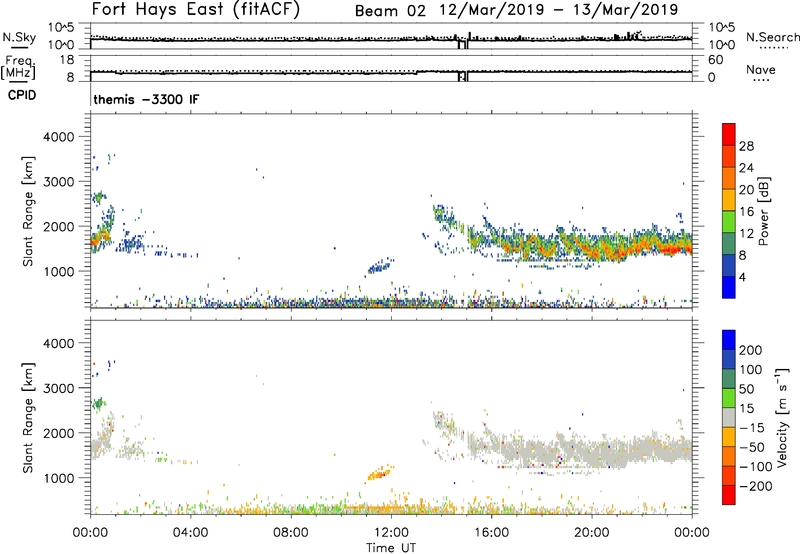
Task: Click the 'Nave' legend label
Action: pyautogui.click(x=760, y=69)
